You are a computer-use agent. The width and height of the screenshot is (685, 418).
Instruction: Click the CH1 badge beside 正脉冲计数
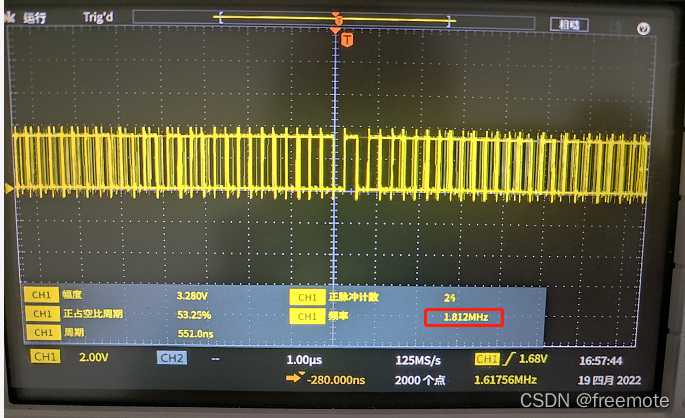pos(308,297)
